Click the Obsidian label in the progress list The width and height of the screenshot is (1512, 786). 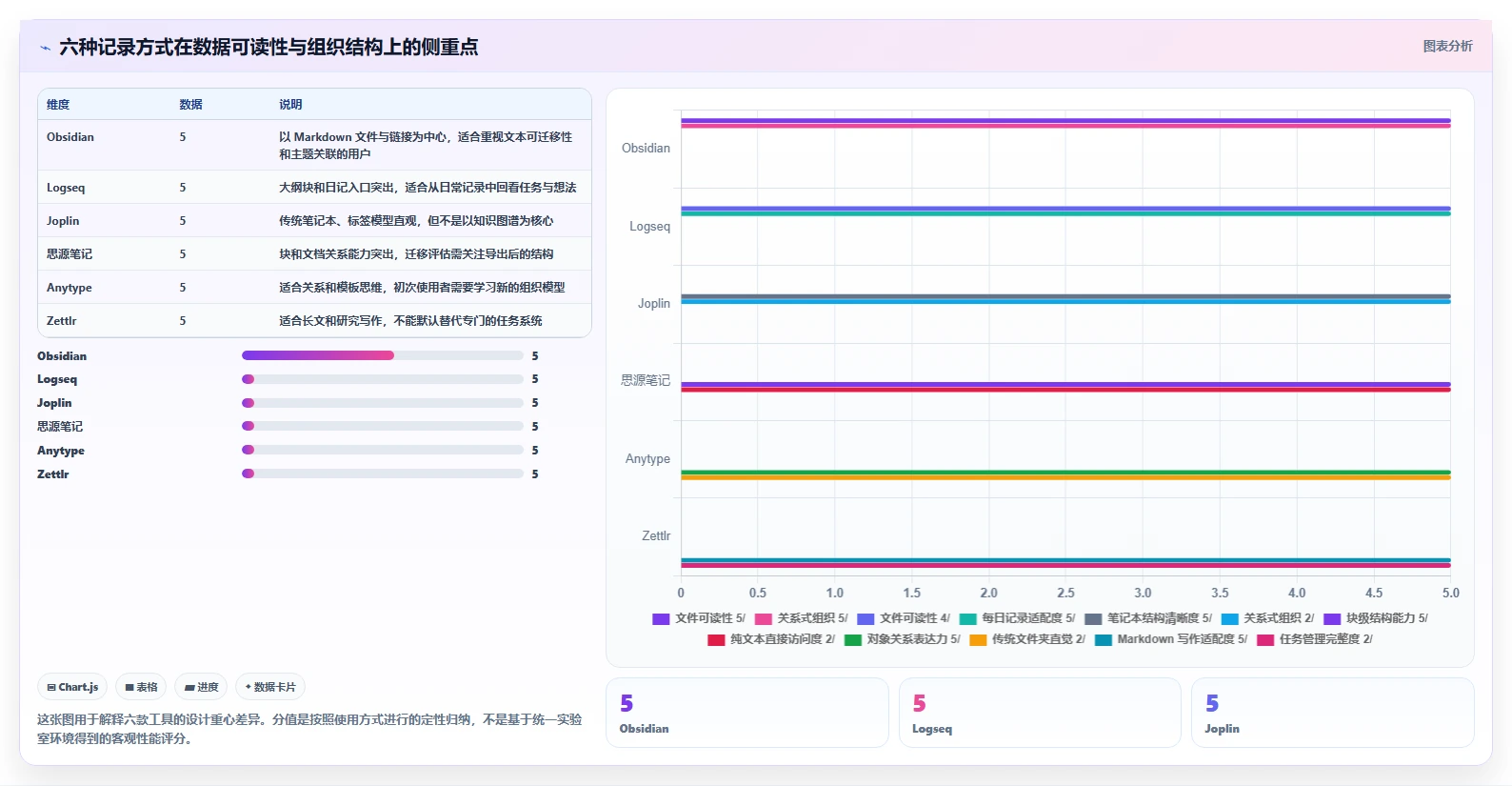(x=62, y=356)
